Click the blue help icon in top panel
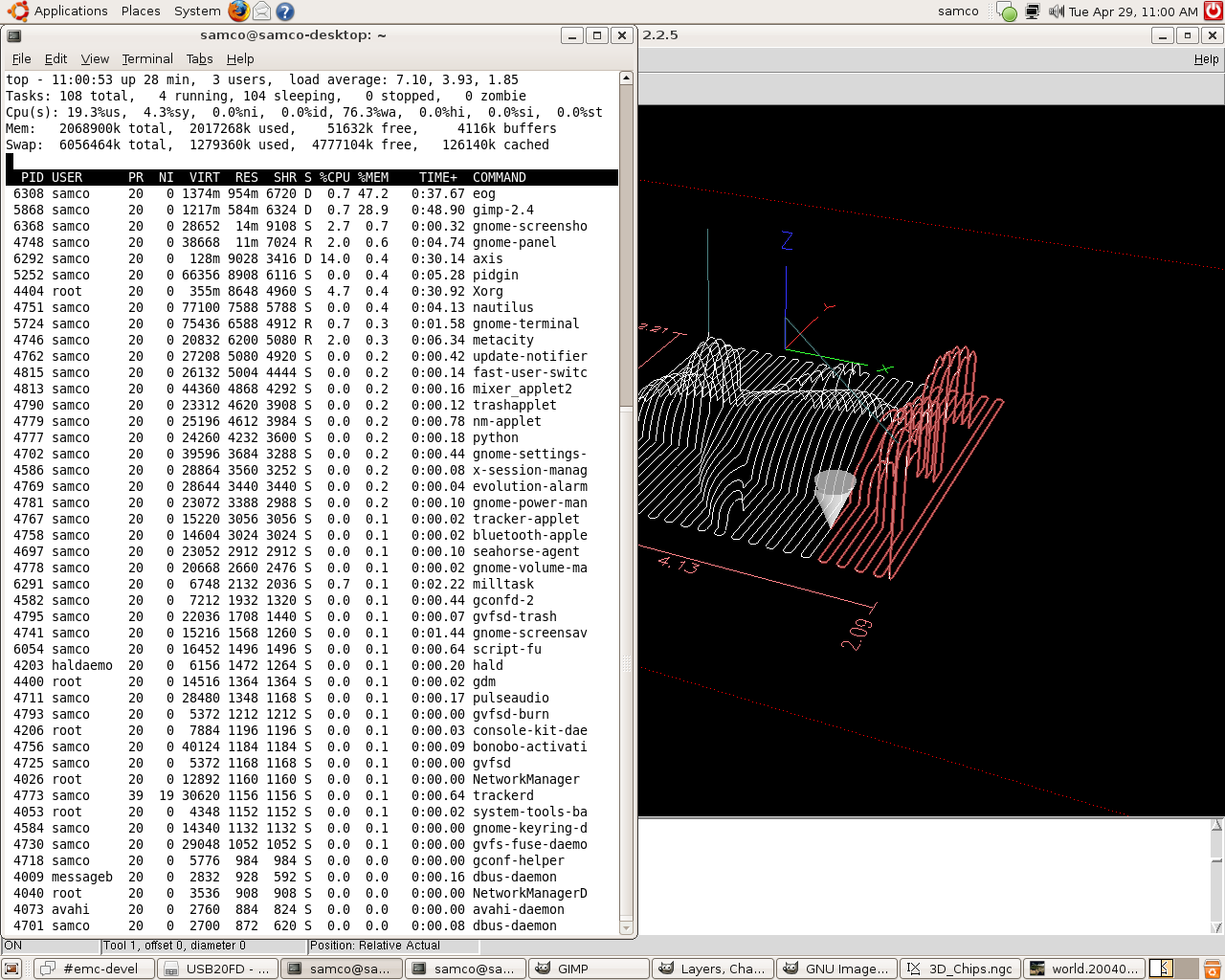The height and width of the screenshot is (980, 1225). pyautogui.click(x=284, y=11)
